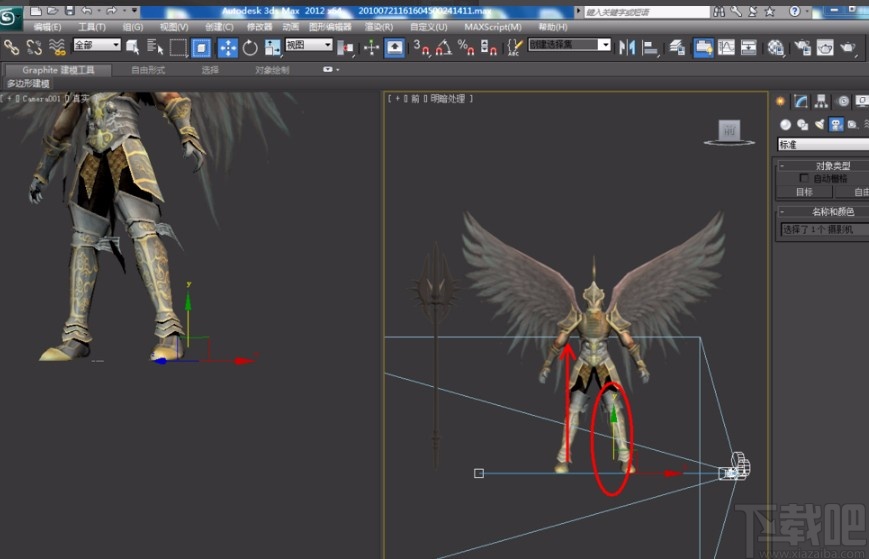The height and width of the screenshot is (559, 869).
Task: Click the Select and Manipulate icon
Action: (371, 48)
